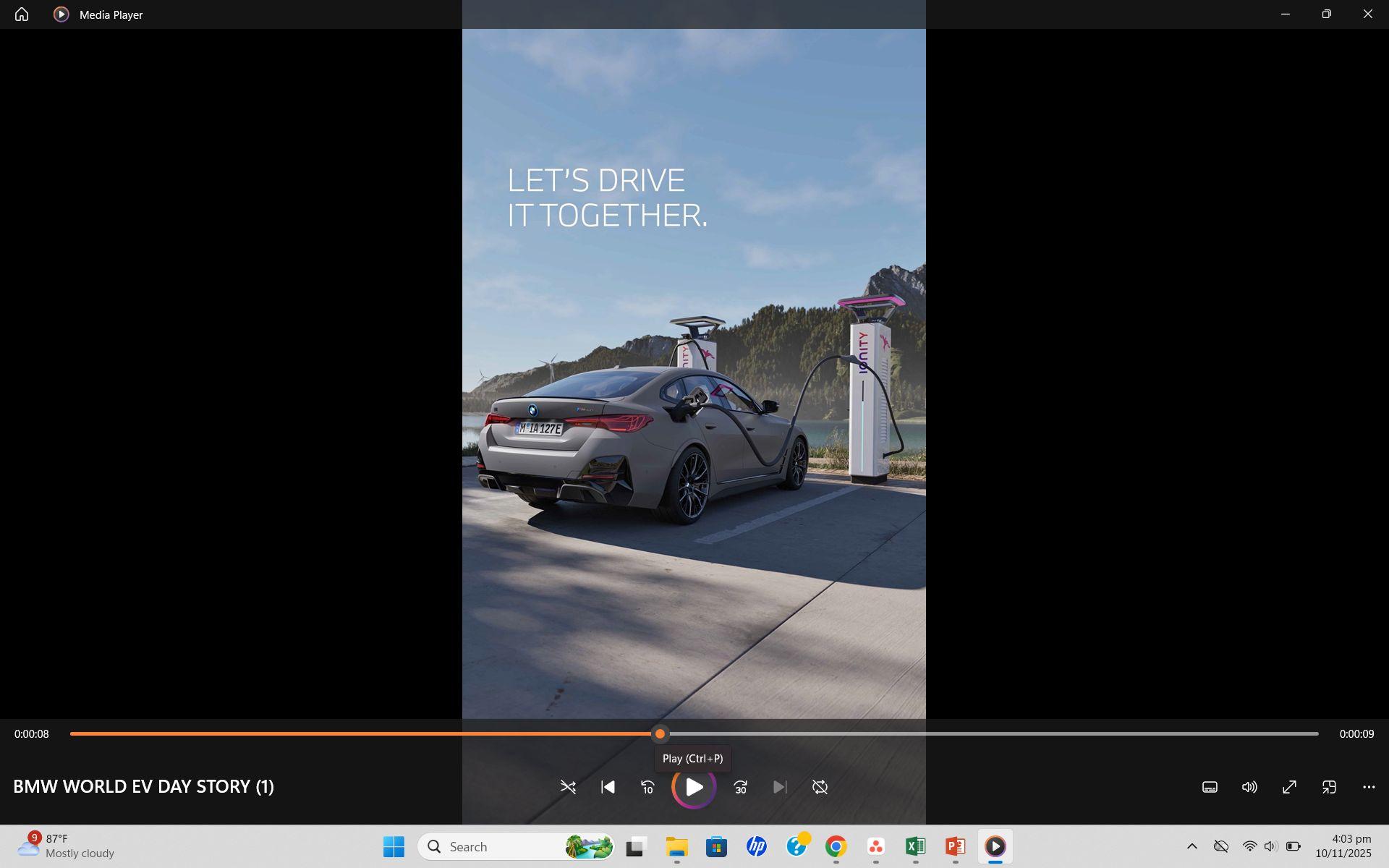The height and width of the screenshot is (868, 1389).
Task: Click the next track button
Action: coord(780,787)
